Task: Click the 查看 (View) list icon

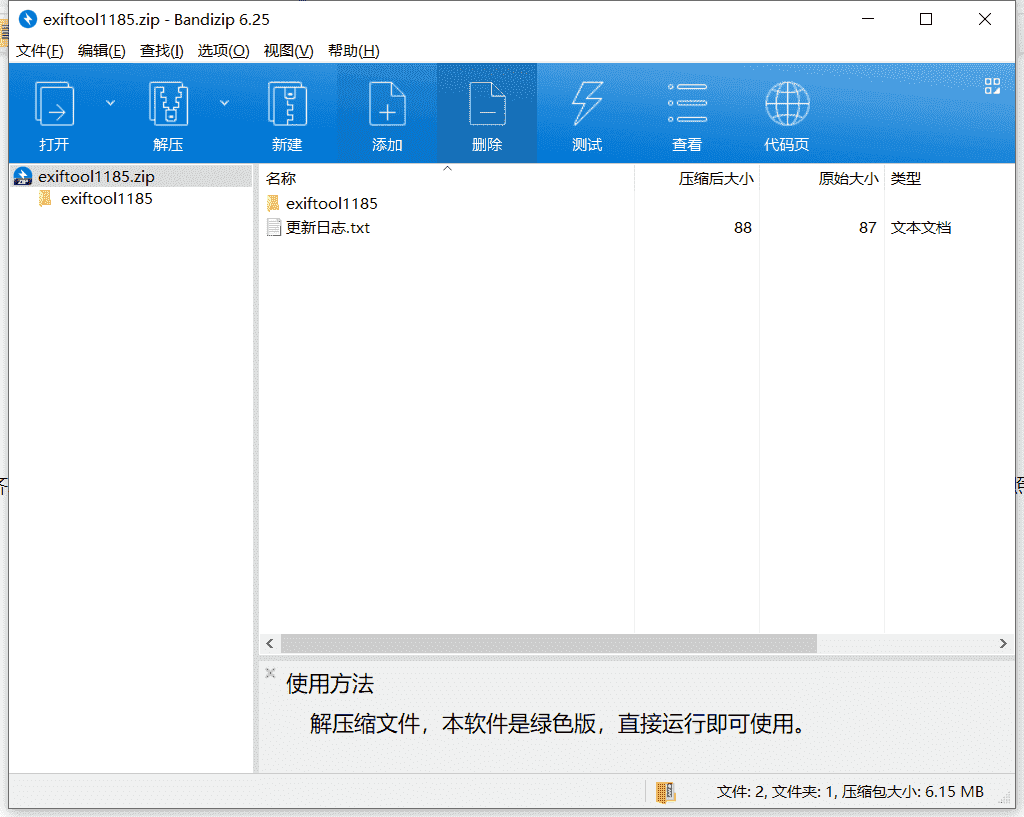Action: [x=687, y=103]
